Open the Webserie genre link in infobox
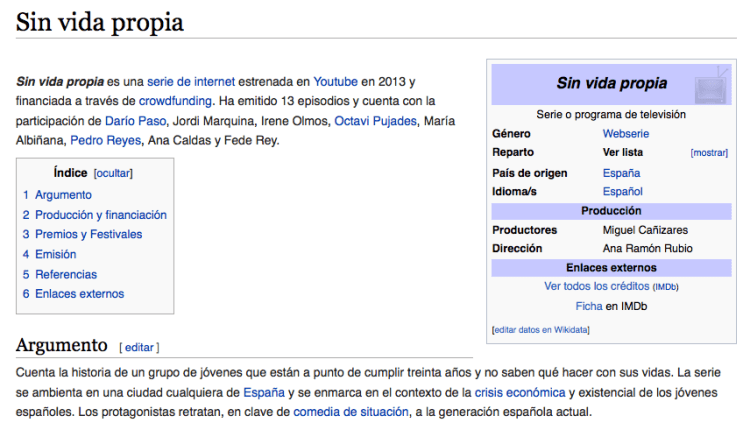 627,134
